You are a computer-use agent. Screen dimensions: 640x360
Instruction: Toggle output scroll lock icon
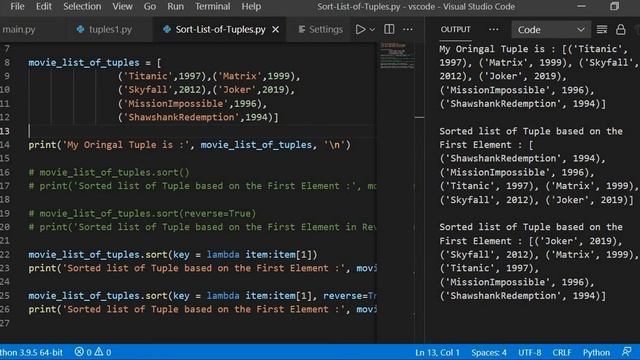pos(621,29)
